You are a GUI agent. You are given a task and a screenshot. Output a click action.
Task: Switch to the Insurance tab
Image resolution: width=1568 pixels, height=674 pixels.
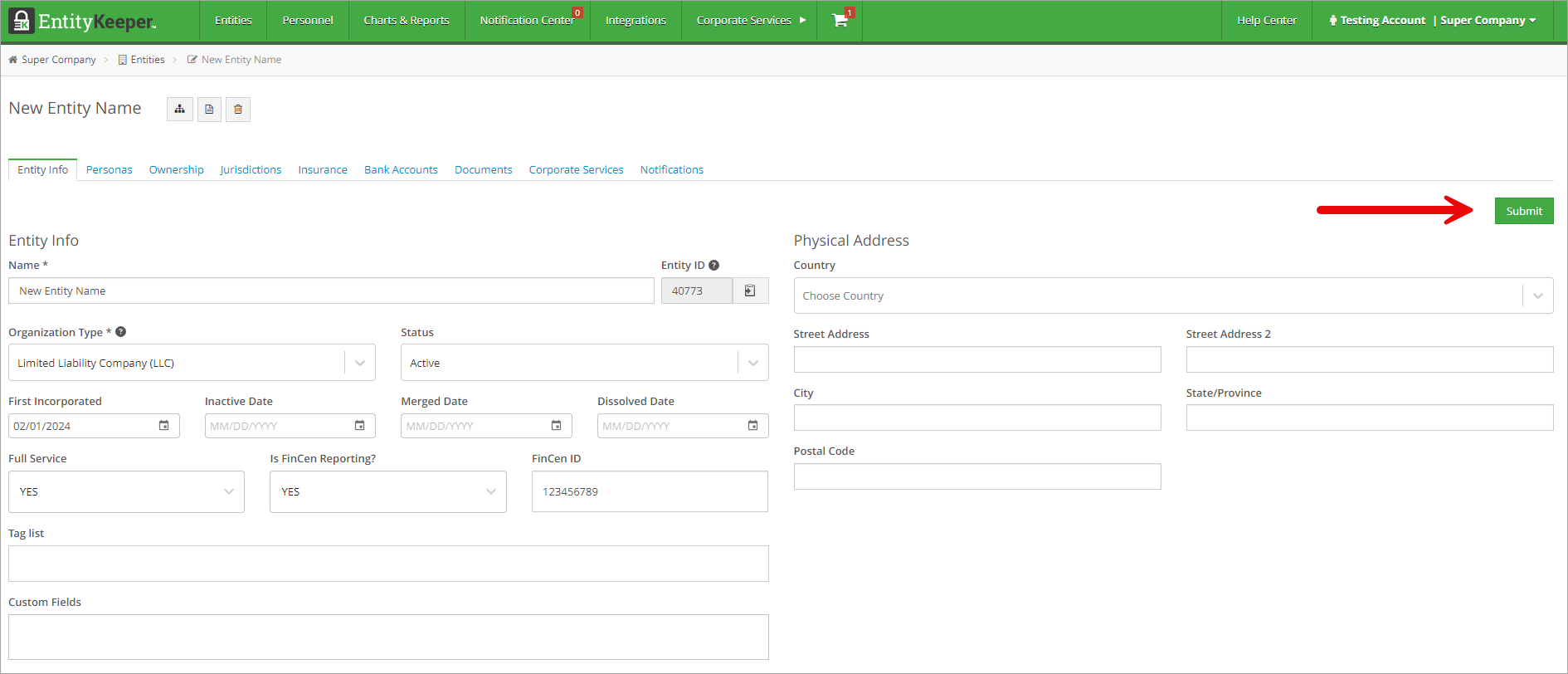pos(323,169)
